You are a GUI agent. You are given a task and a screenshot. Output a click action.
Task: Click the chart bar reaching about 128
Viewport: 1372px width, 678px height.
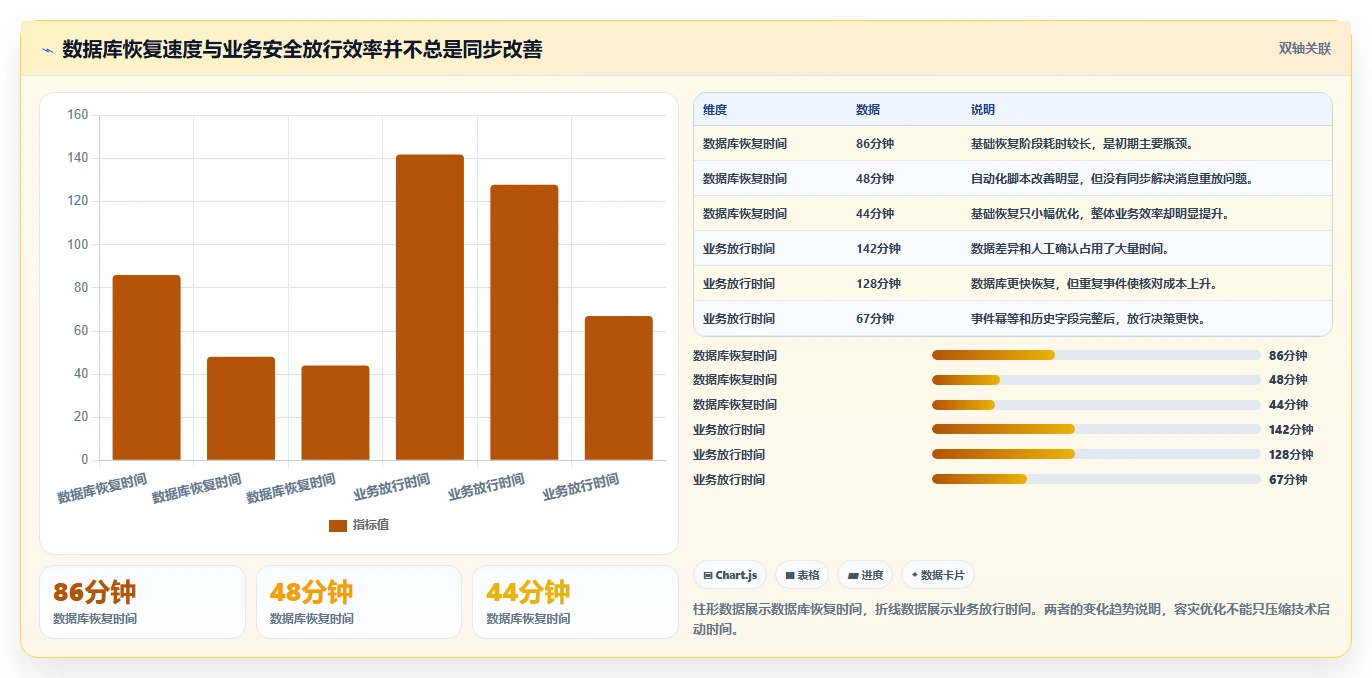pyautogui.click(x=524, y=322)
